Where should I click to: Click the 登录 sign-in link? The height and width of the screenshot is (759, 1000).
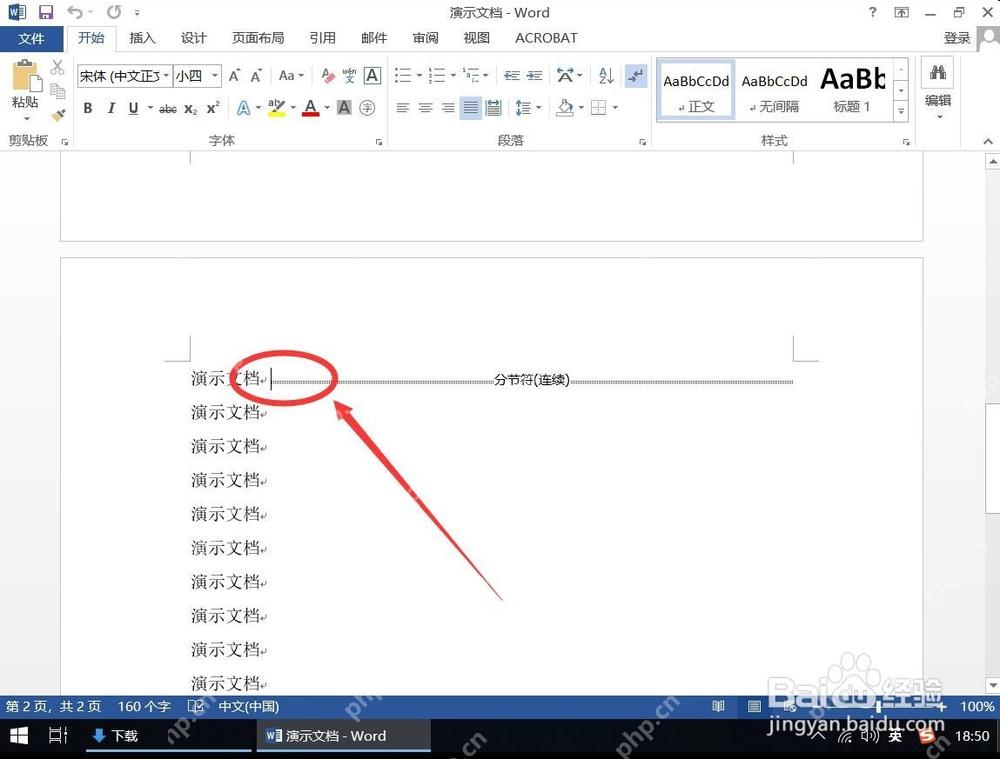click(x=957, y=38)
